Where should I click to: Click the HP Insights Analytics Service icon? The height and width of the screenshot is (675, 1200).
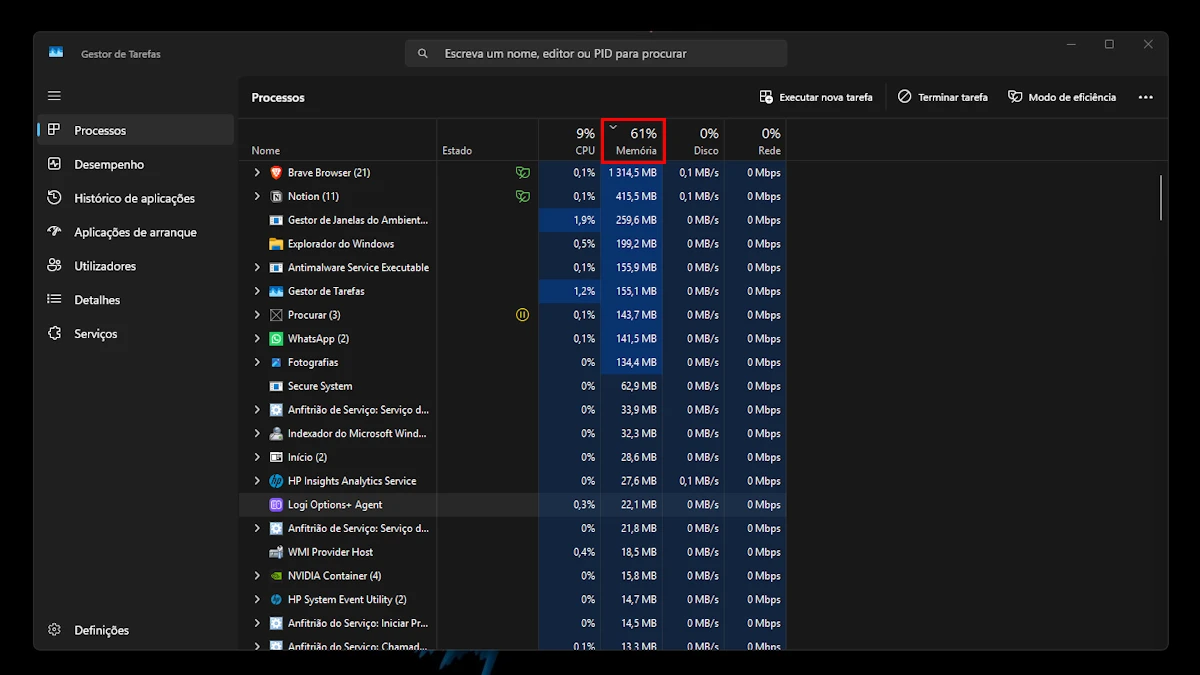(276, 481)
